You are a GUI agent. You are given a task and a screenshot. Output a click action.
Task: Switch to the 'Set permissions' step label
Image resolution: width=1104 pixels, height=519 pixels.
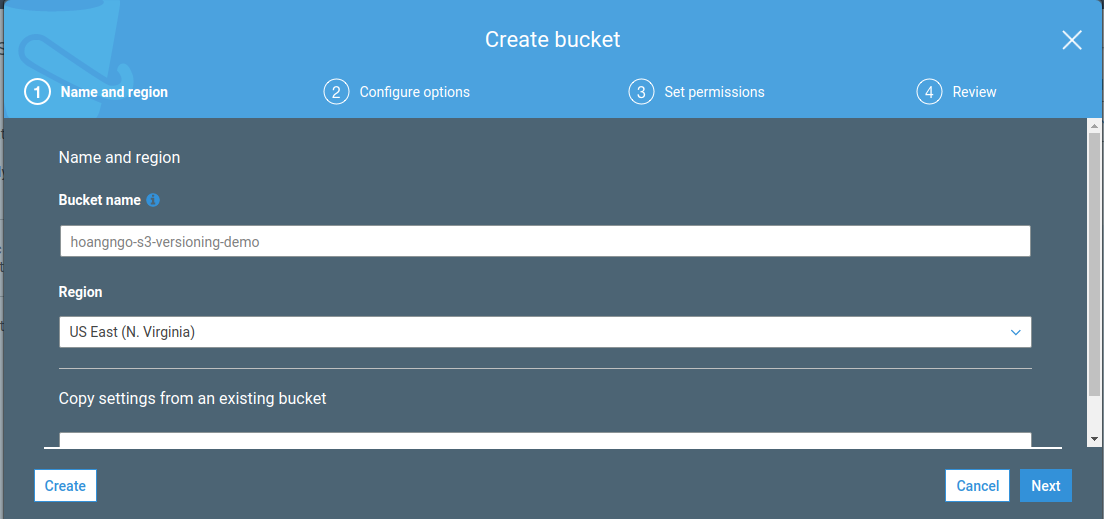(x=714, y=92)
